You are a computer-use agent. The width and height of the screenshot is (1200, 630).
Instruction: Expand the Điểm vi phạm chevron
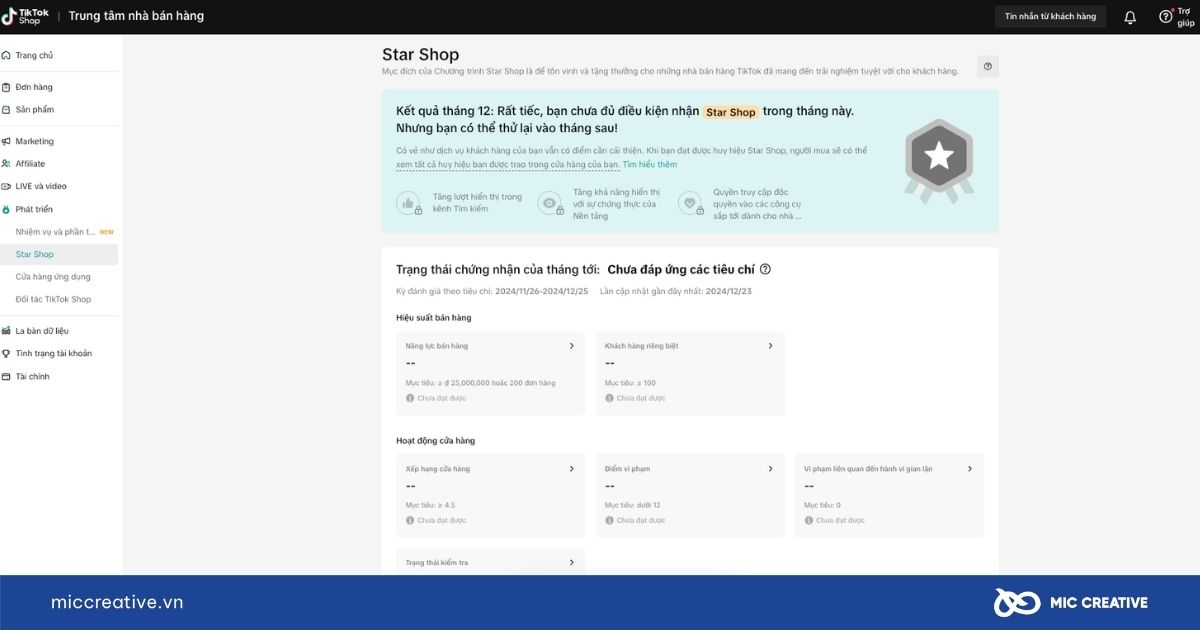770,468
